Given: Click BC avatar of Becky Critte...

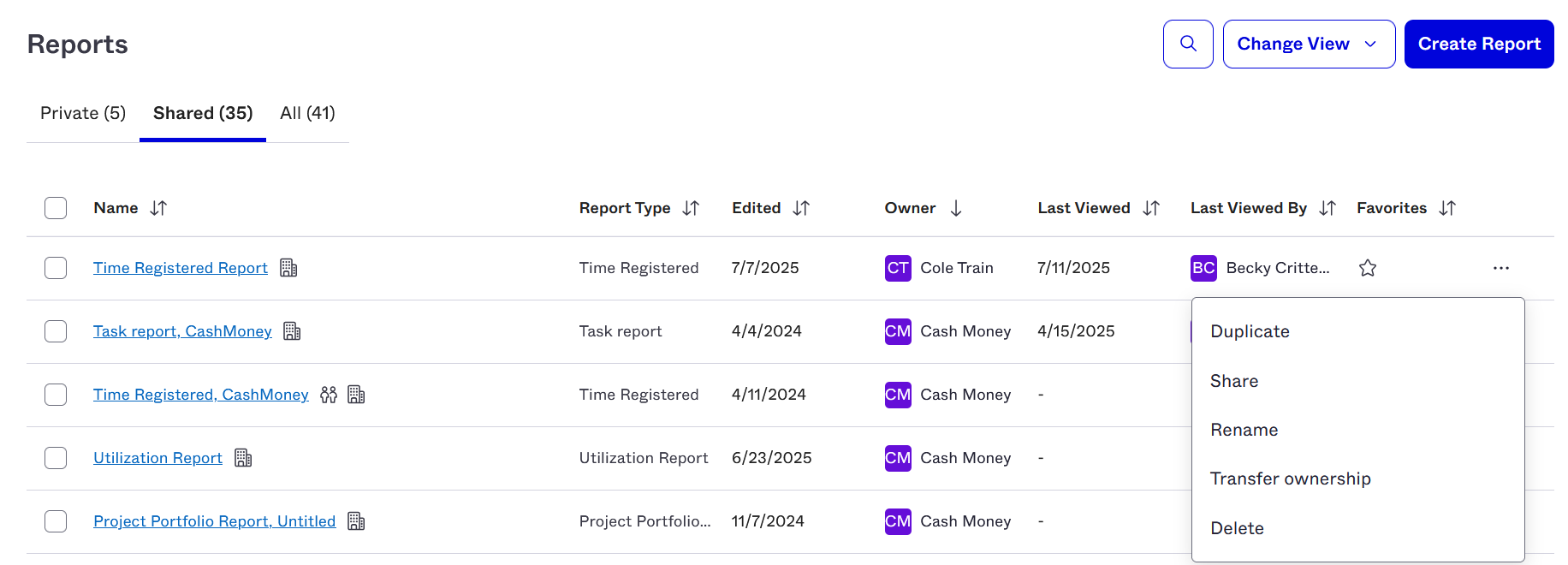Looking at the screenshot, I should pyautogui.click(x=1203, y=268).
